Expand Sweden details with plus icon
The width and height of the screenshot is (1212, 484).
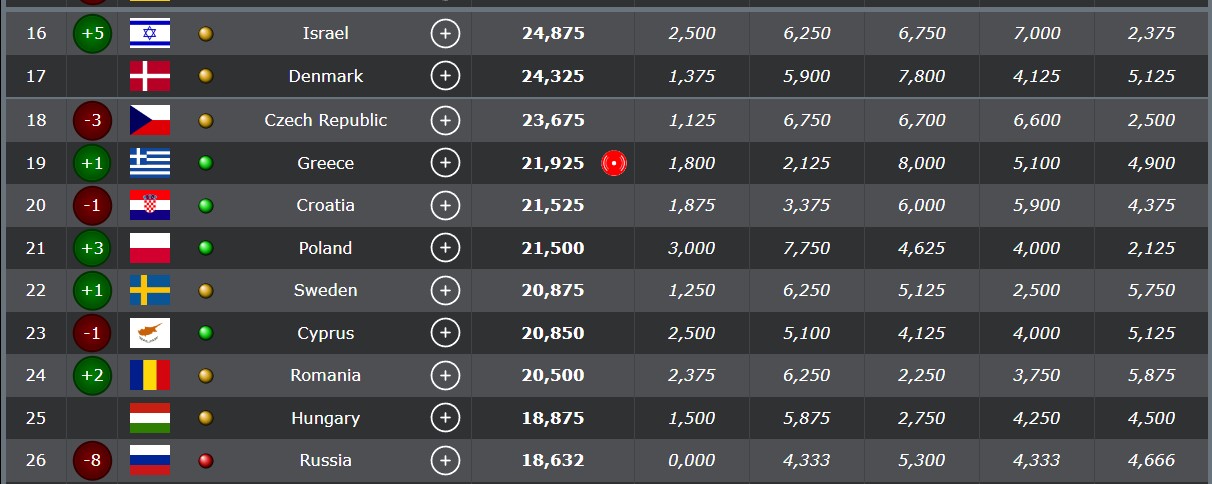(x=445, y=290)
